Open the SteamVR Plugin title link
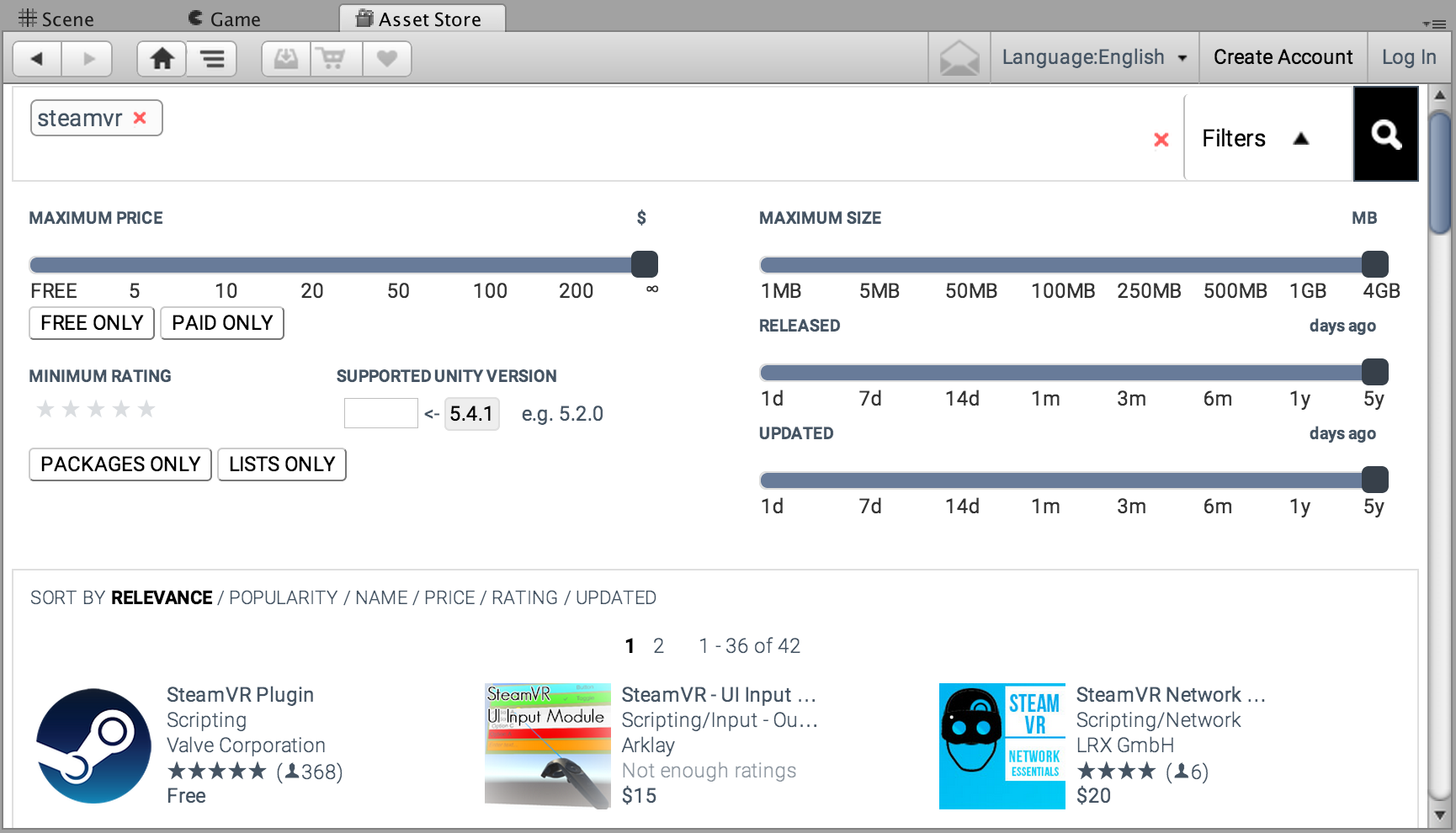Viewport: 1456px width, 833px height. [x=240, y=694]
